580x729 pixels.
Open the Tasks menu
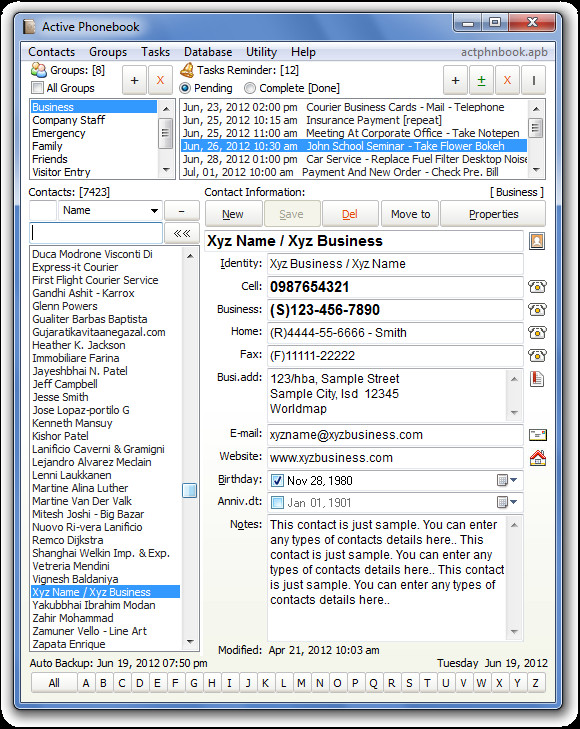155,52
